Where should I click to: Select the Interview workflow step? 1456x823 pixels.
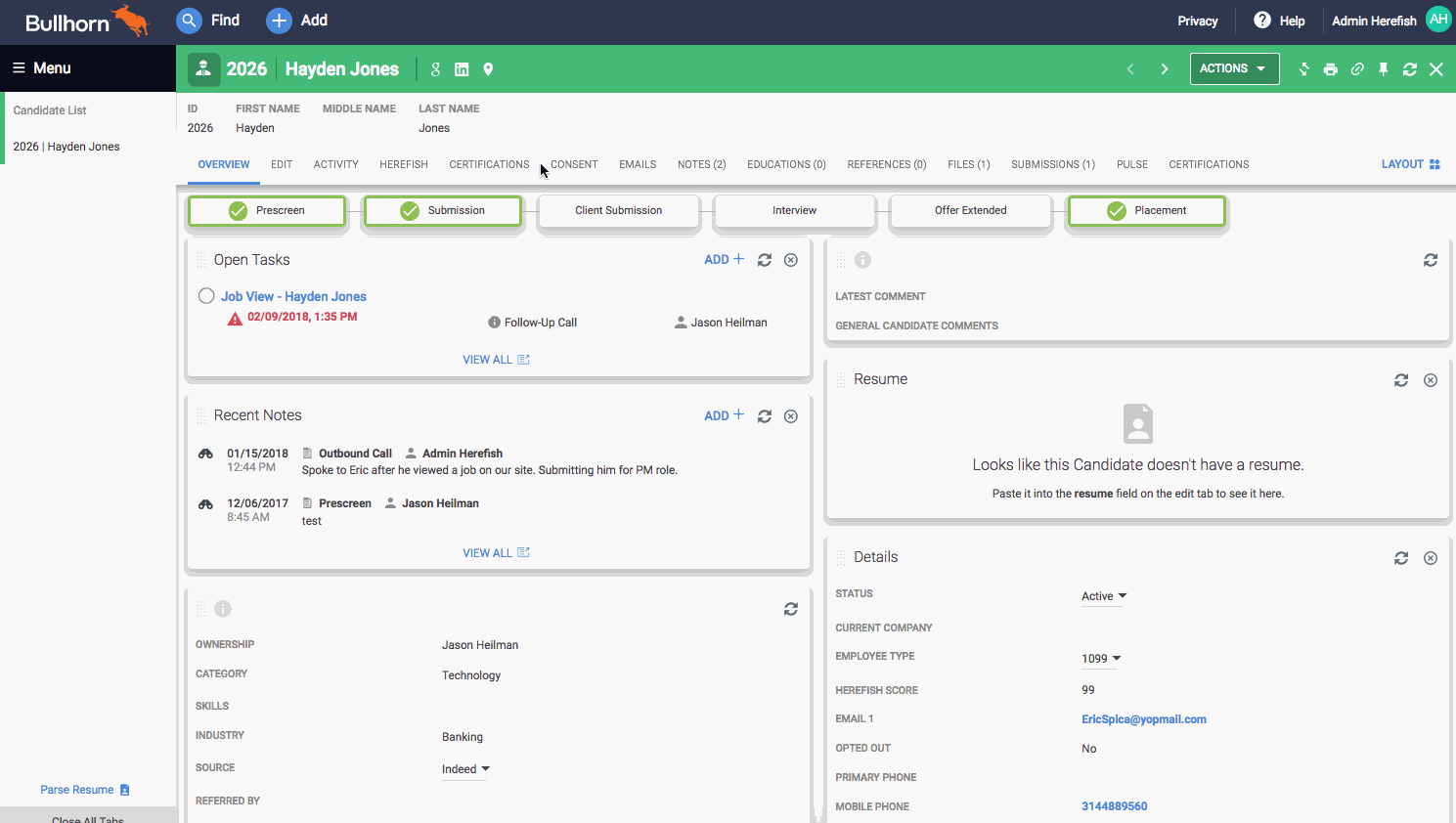tap(795, 211)
